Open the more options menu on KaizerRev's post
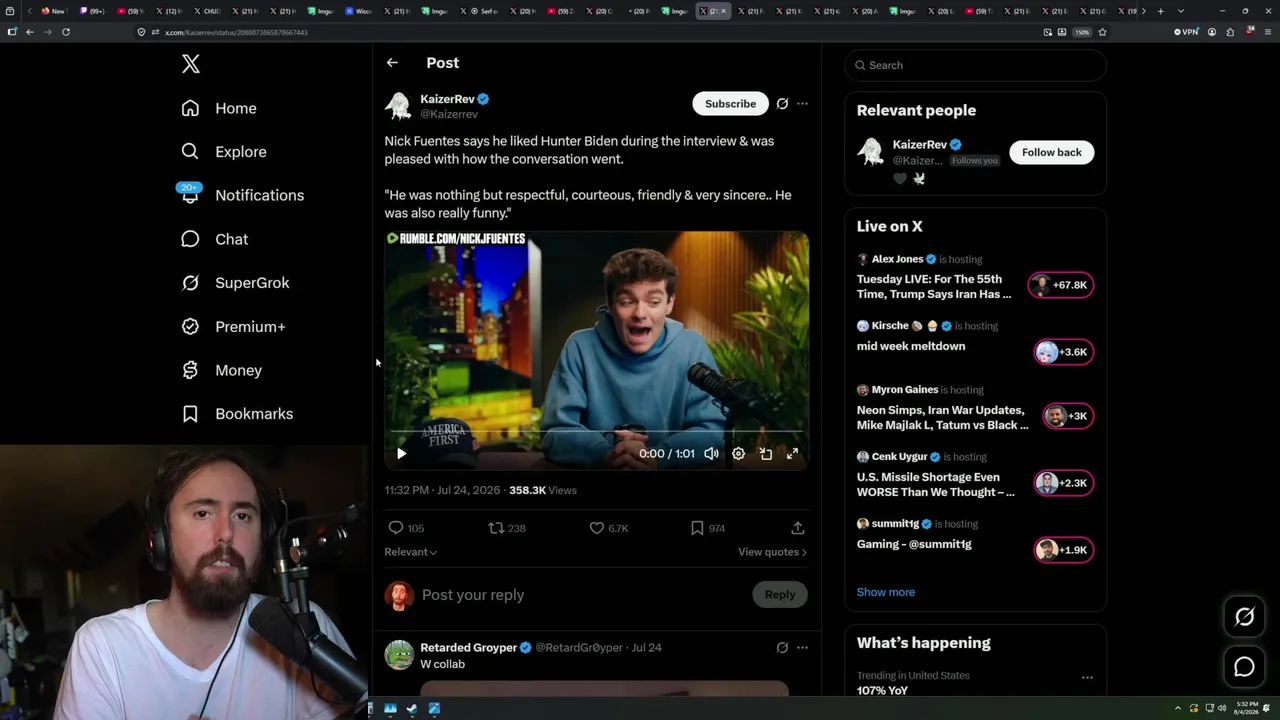The width and height of the screenshot is (1280, 720). coord(802,104)
